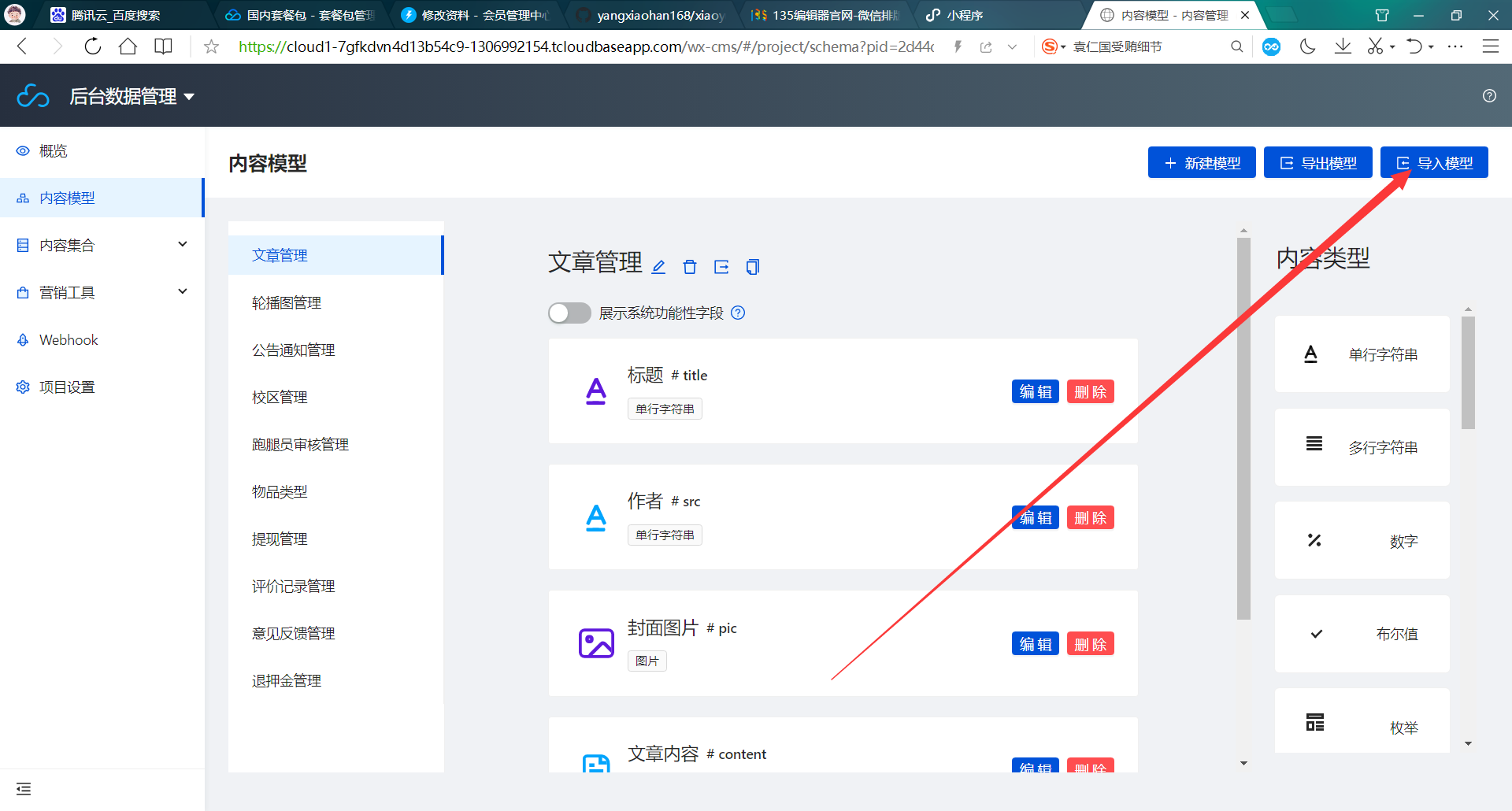The image size is (1512, 811).
Task: Click the Webhook icon in the sidebar
Action: pos(23,339)
